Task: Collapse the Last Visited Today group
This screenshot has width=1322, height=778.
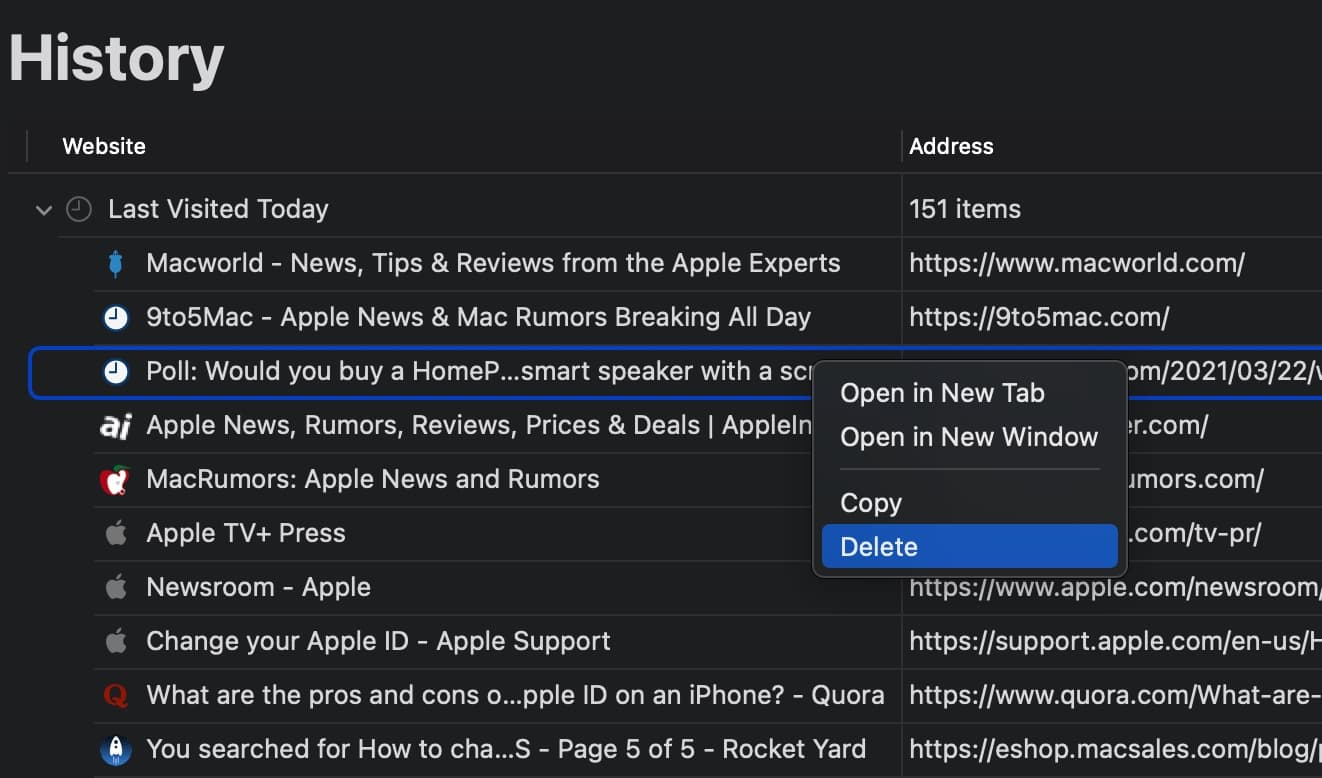Action: point(43,210)
